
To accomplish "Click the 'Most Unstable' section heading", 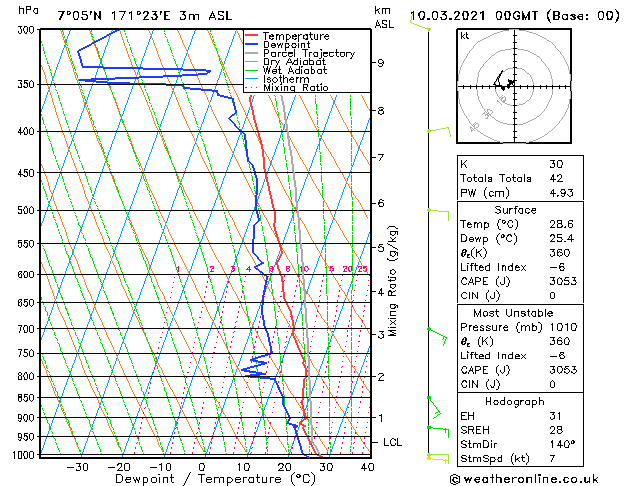I will tap(513, 313).
